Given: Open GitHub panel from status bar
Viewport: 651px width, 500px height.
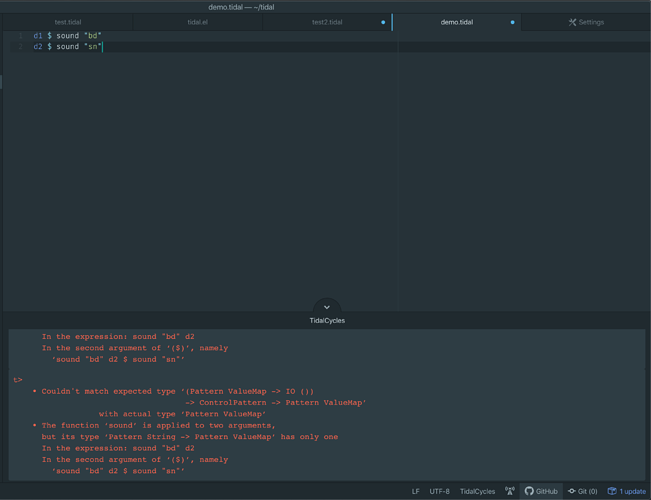Looking at the screenshot, I should click(x=541, y=491).
